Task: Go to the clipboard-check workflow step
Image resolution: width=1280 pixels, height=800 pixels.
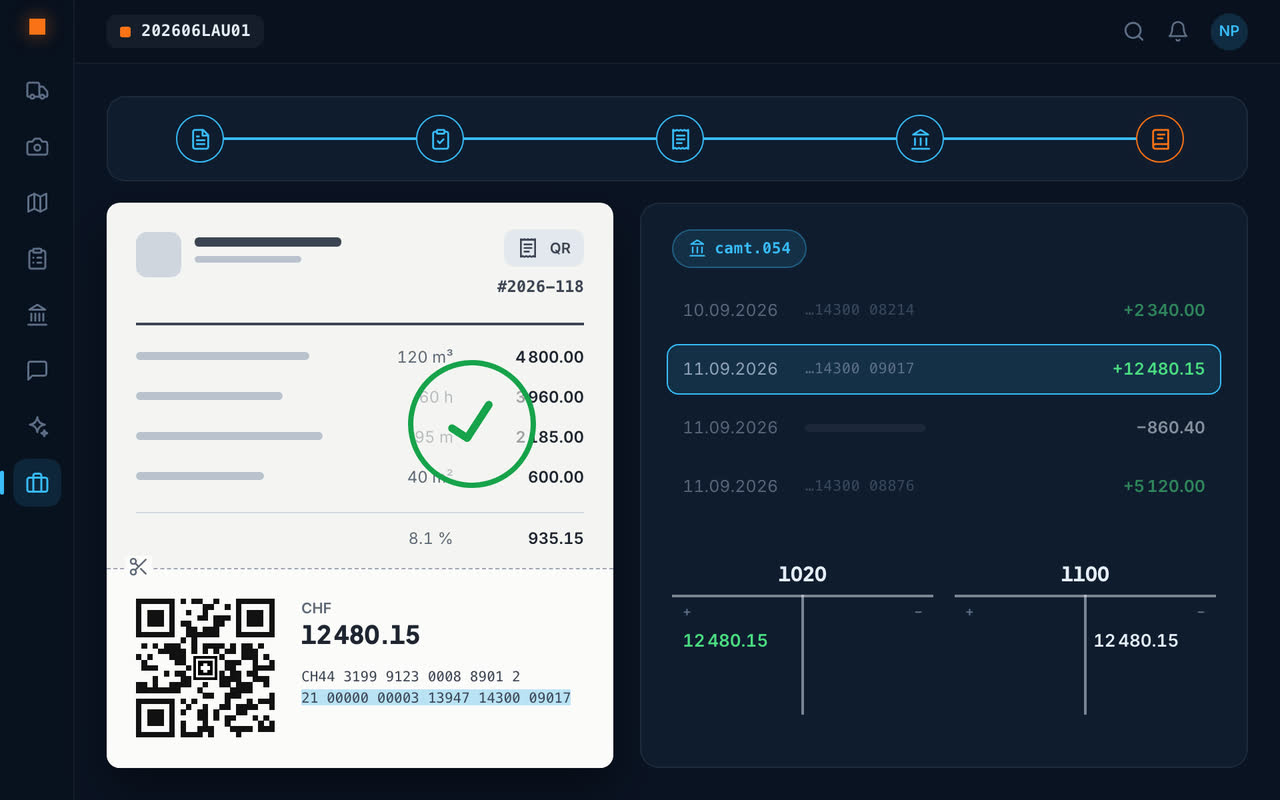Action: click(440, 139)
